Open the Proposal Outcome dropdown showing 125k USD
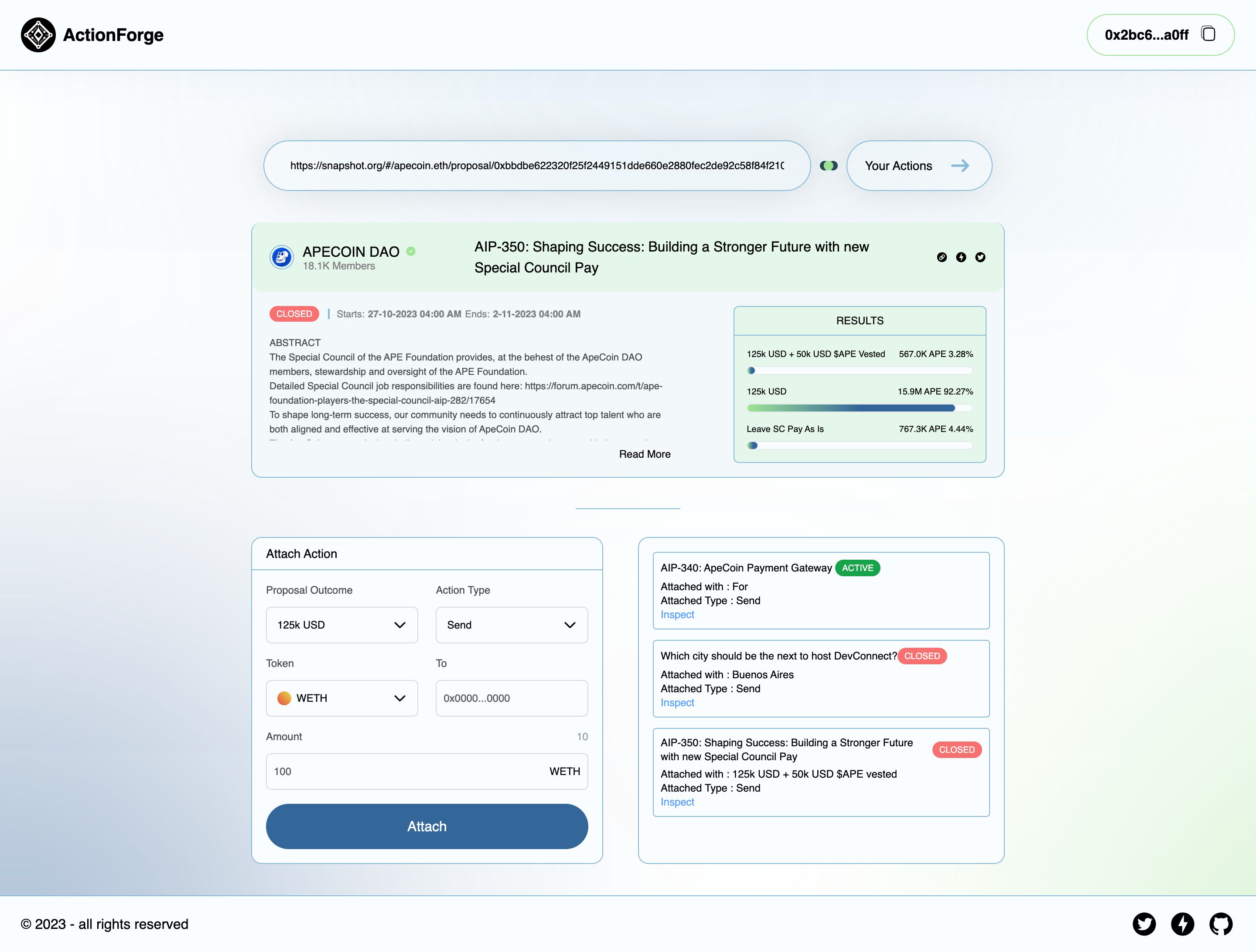Image resolution: width=1256 pixels, height=952 pixels. [x=342, y=625]
